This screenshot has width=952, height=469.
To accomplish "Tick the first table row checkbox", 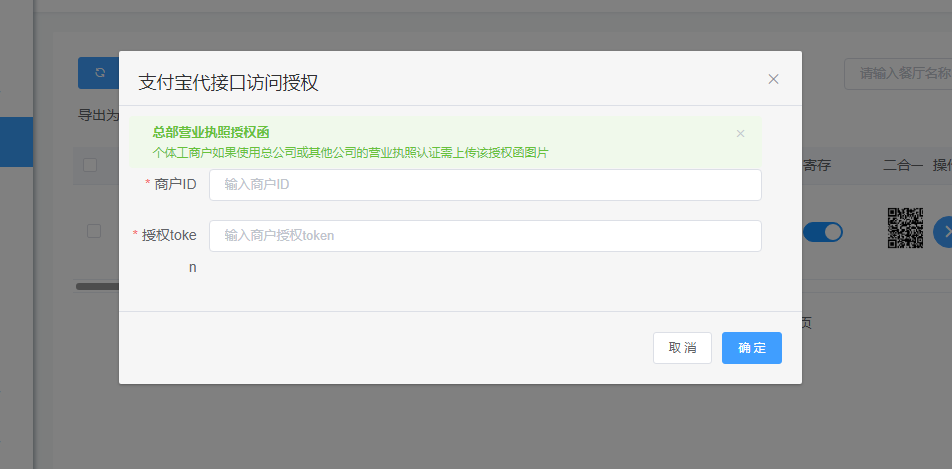I will point(94,231).
